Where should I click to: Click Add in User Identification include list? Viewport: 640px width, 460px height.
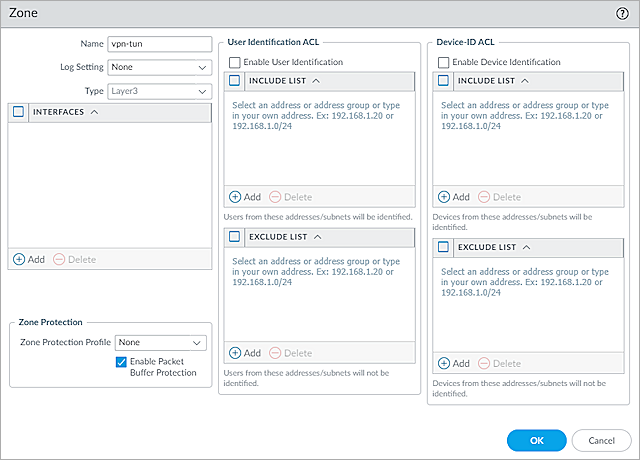pyautogui.click(x=245, y=197)
